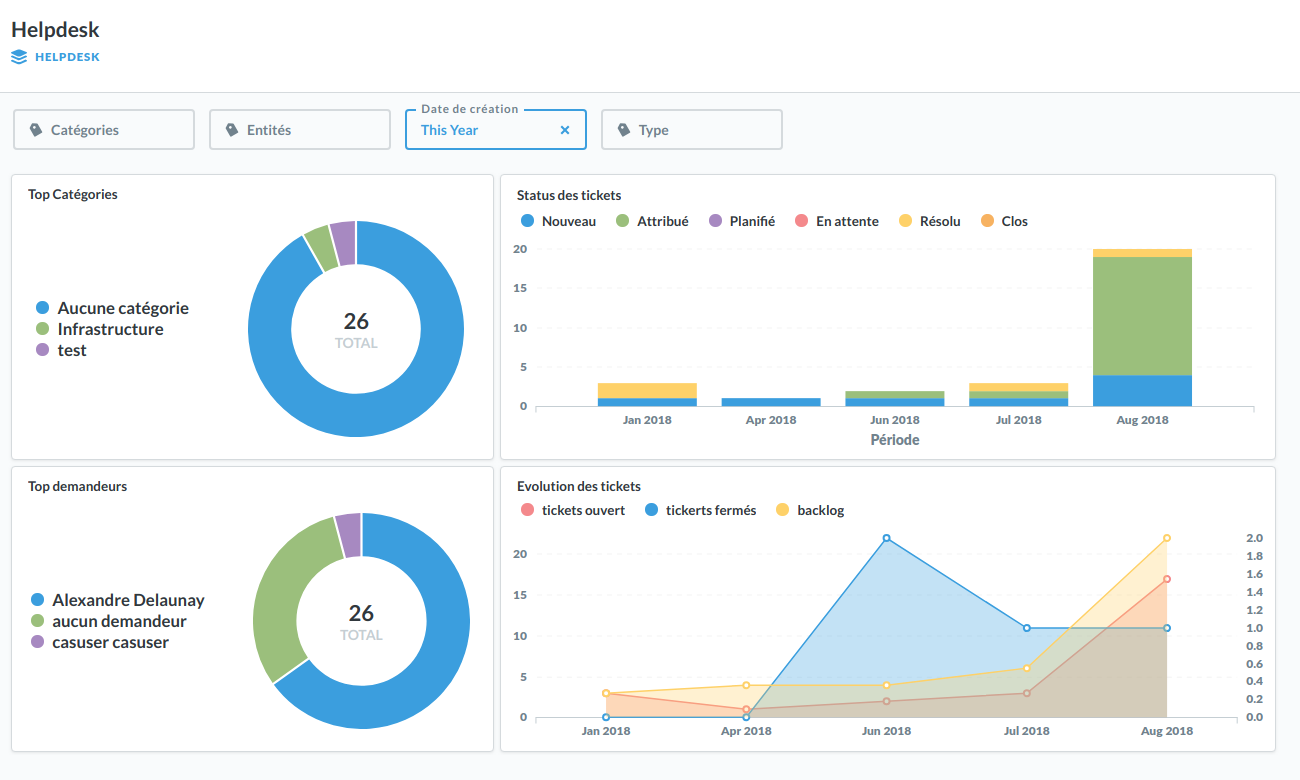Click the green Attribué segment of the Aug 2018 bar
The image size is (1300, 780).
[1142, 316]
